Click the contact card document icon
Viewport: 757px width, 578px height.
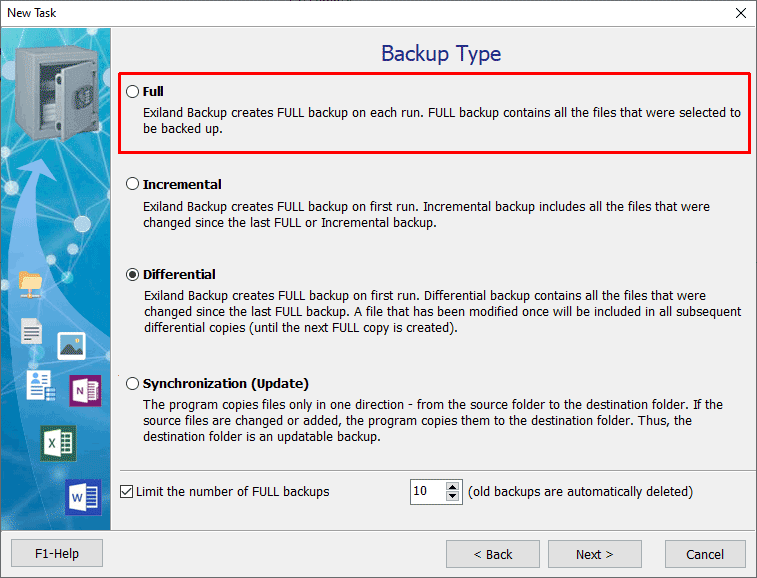click(x=41, y=386)
